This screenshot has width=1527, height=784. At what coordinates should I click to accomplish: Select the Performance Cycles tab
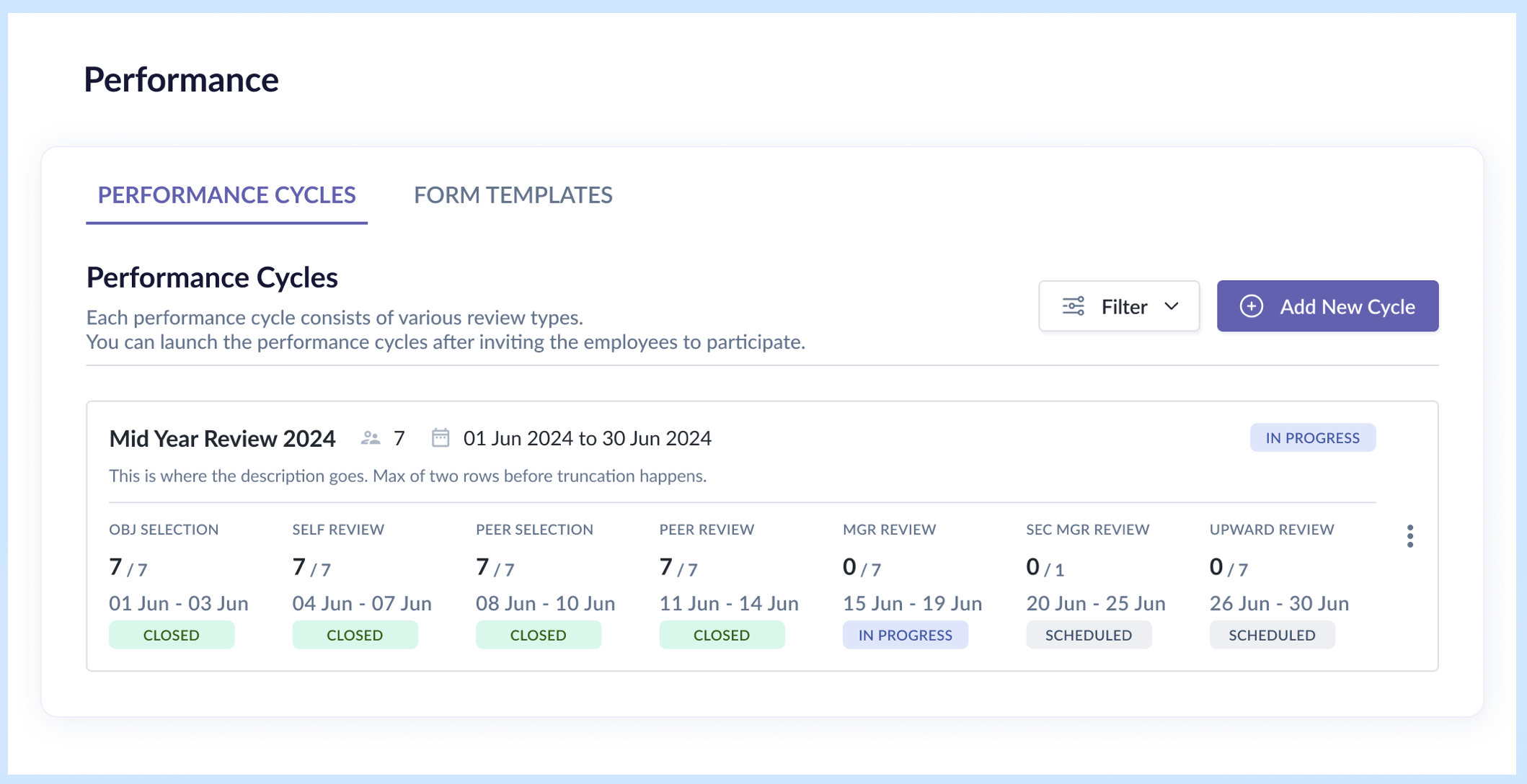[x=226, y=195]
